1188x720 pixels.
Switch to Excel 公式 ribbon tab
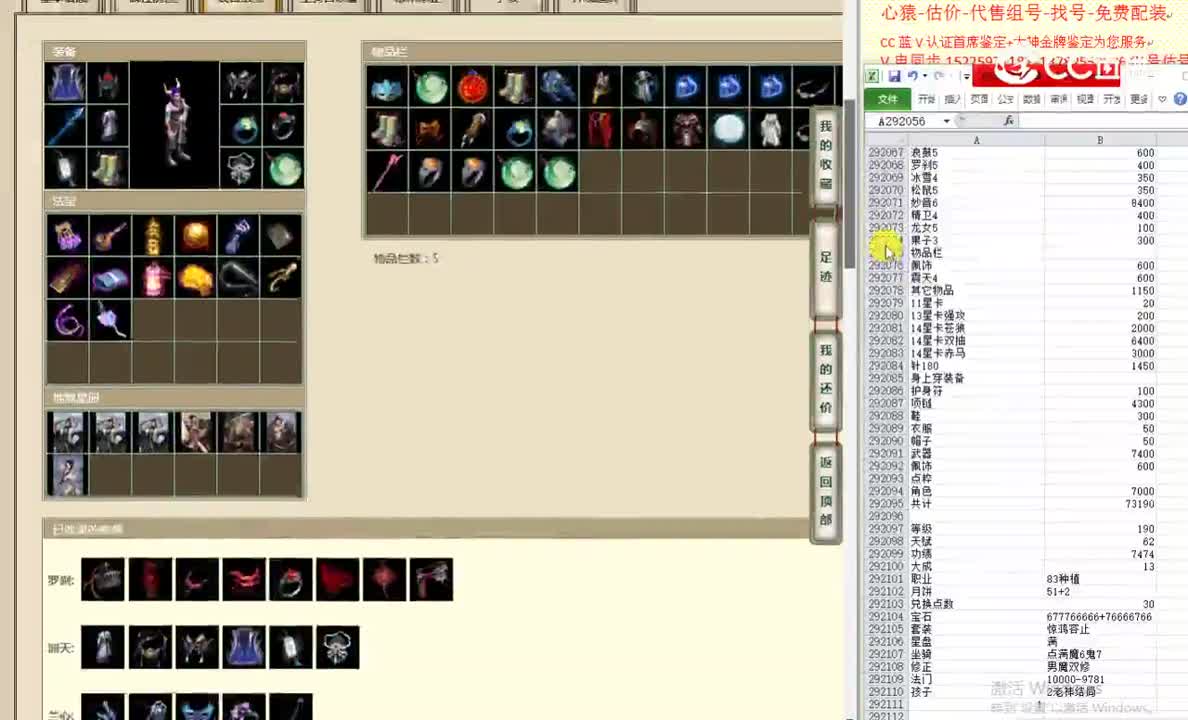1005,99
